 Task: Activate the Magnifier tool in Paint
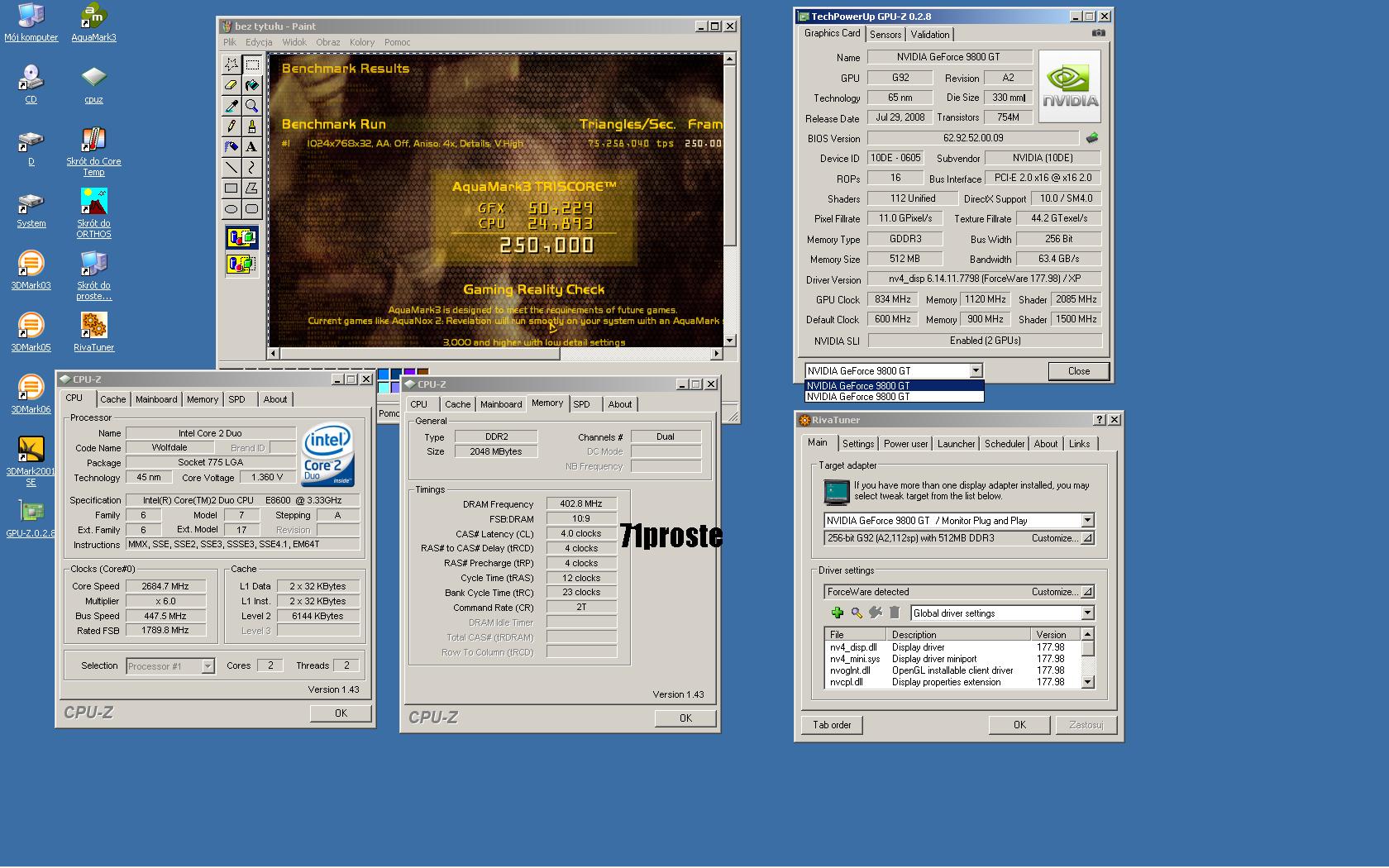(252, 106)
